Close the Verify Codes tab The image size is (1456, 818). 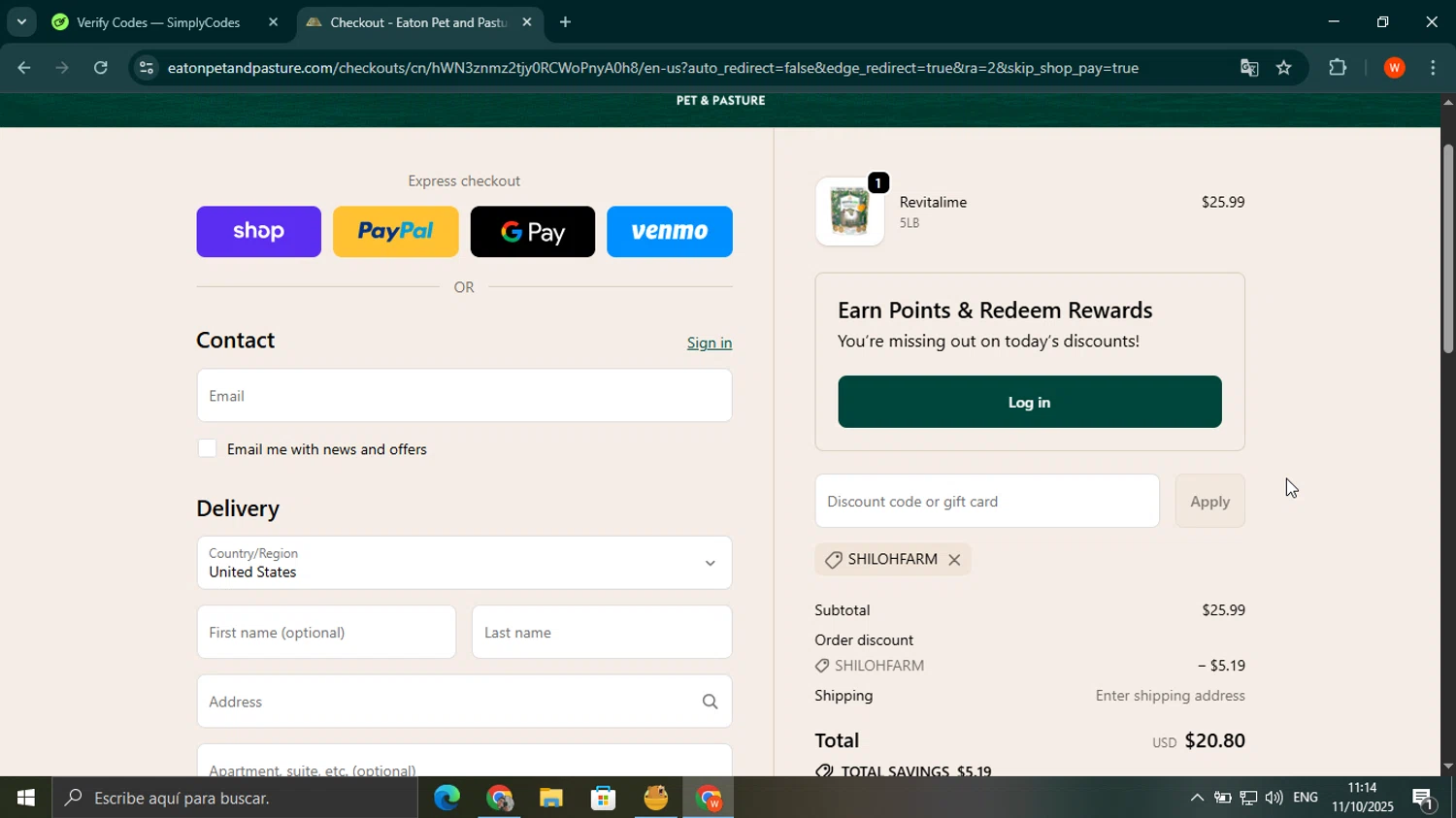pyautogui.click(x=273, y=21)
